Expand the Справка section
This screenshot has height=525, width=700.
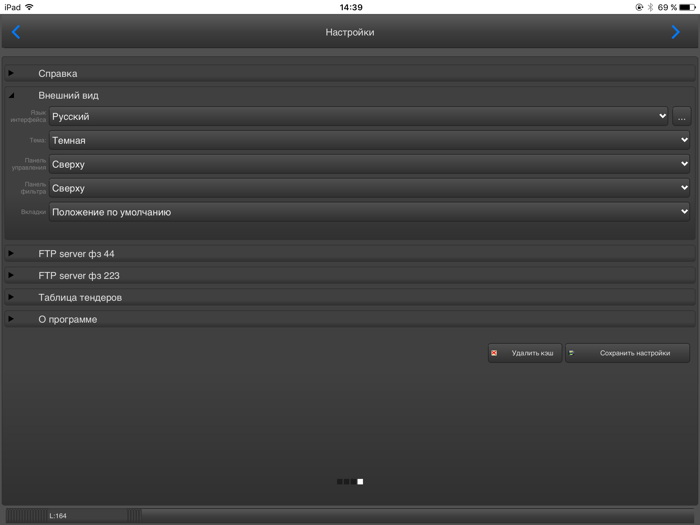tap(350, 73)
